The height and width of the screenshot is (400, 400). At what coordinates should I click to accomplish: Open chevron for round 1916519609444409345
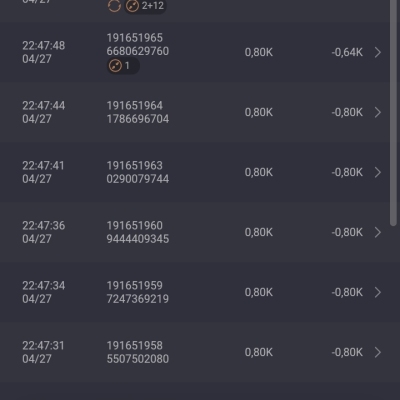(378, 232)
